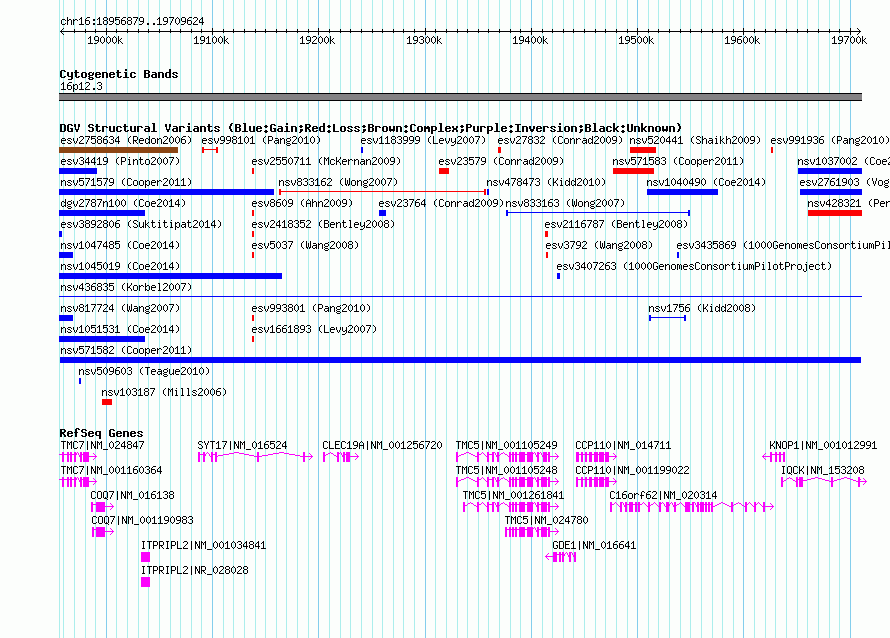Select the nsv520441 red loss bar
Screen dimensions: 890x638
(643, 150)
